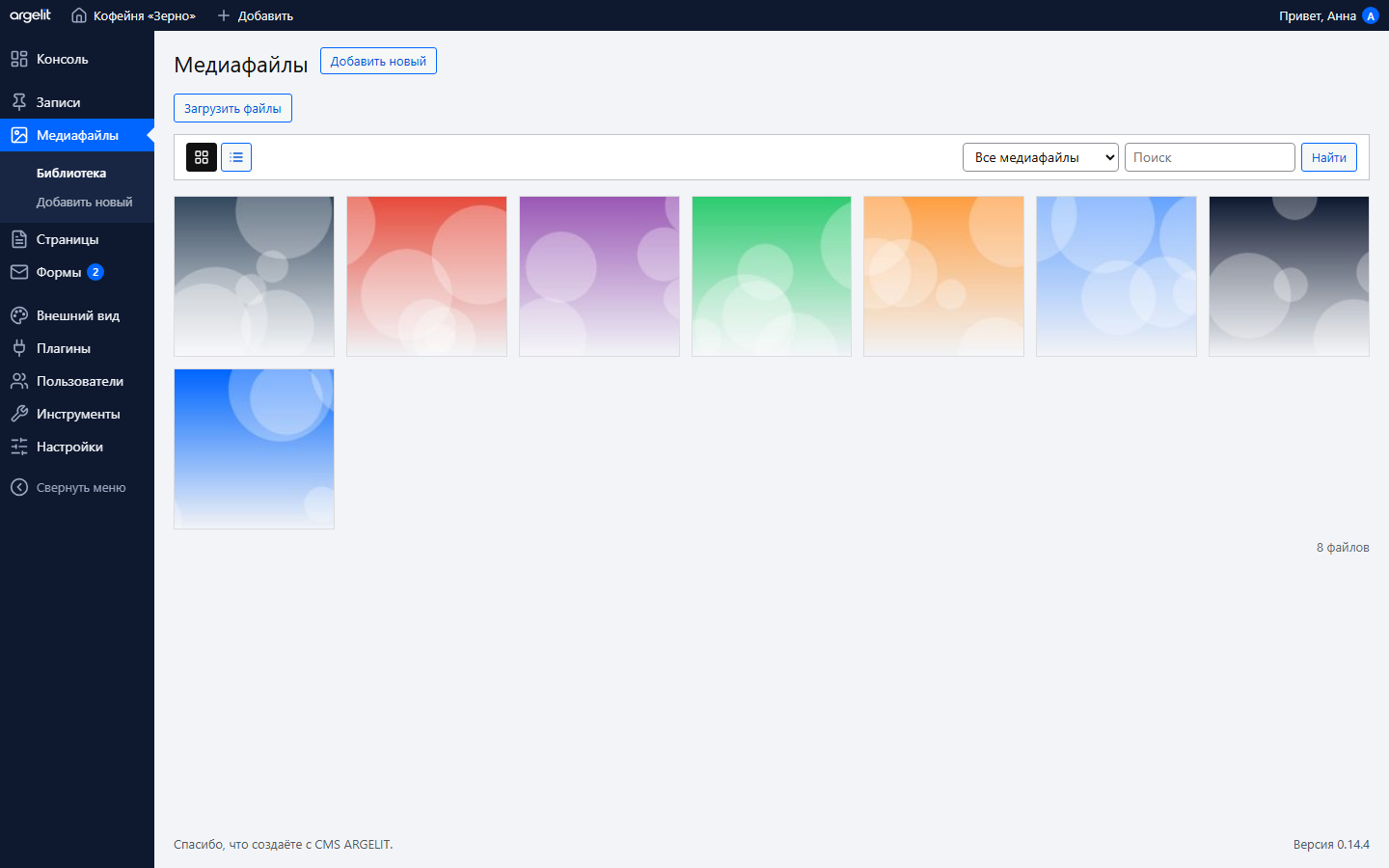
Task: Click the CMS ARGELIT footer text
Action: click(x=353, y=845)
